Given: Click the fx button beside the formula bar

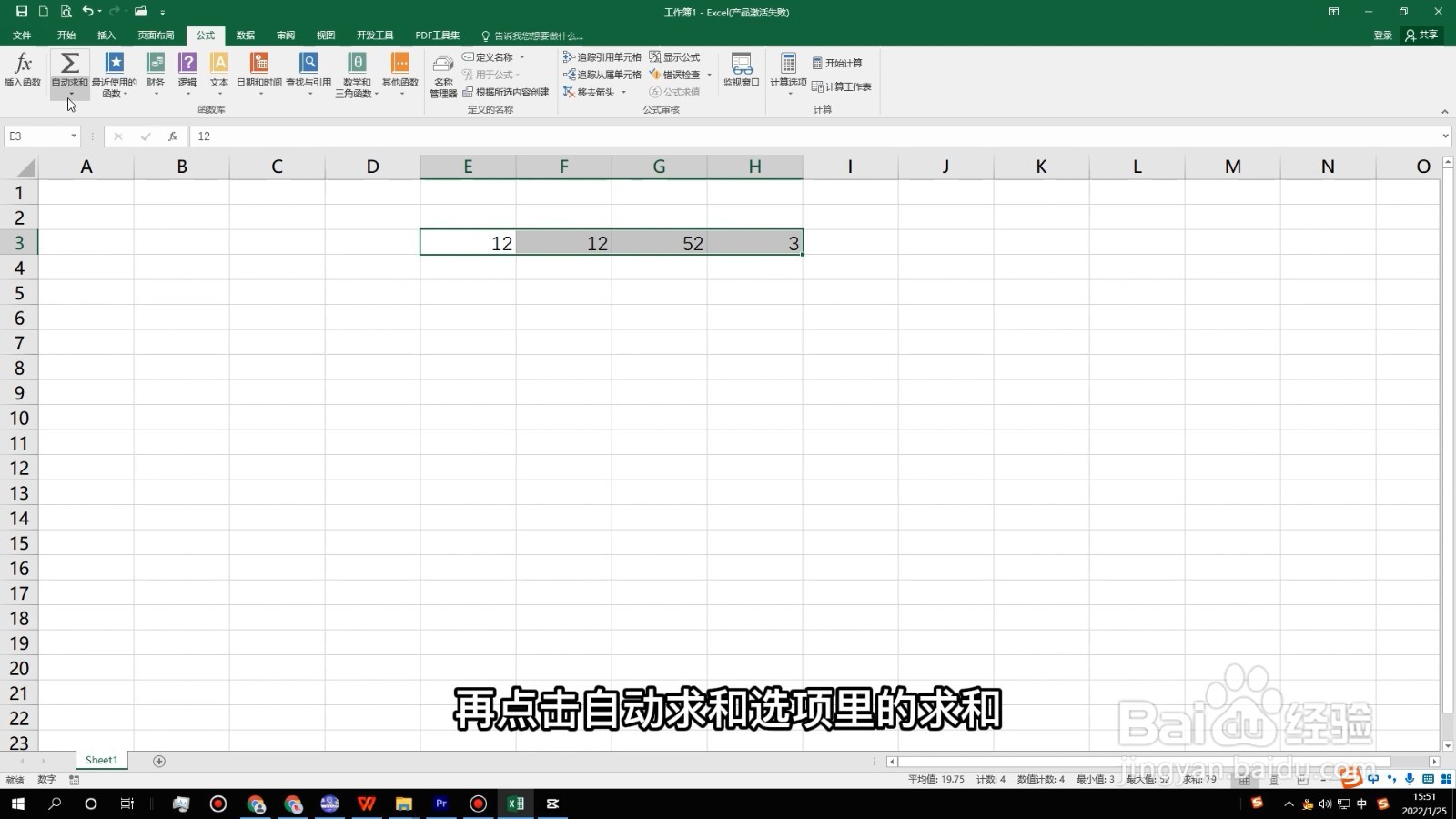Looking at the screenshot, I should point(172,136).
